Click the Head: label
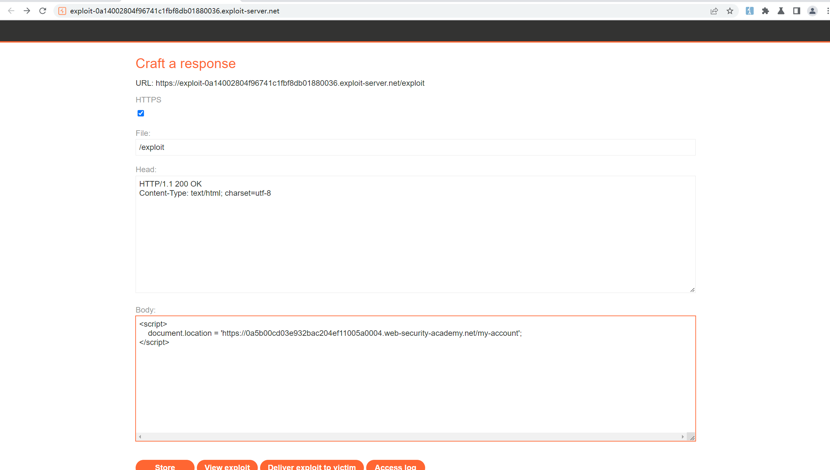 click(x=146, y=169)
